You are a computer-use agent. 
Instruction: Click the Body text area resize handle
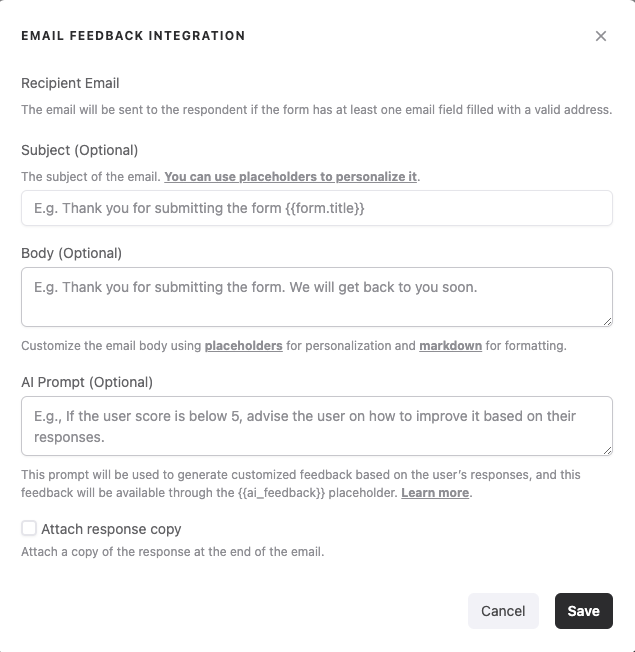click(607, 320)
